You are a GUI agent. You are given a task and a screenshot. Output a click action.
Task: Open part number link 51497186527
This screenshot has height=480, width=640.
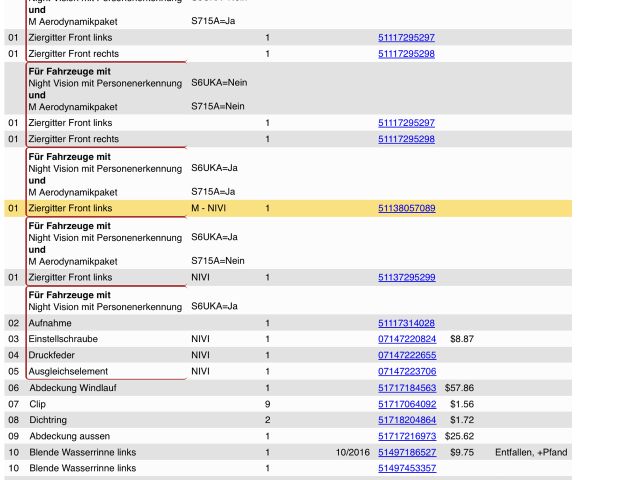[x=406, y=452]
